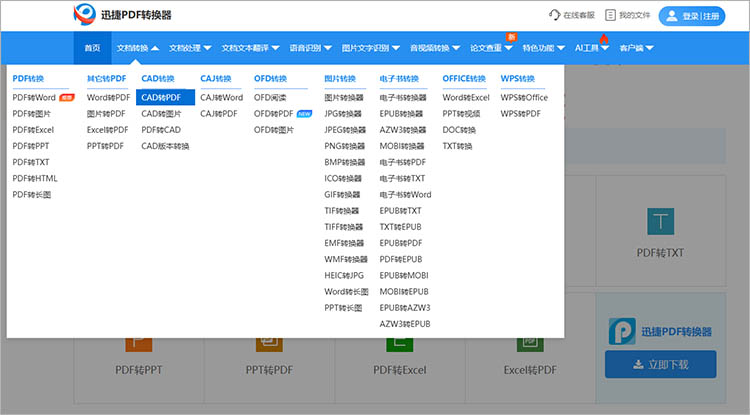The image size is (750, 415).
Task: Click the new badge on OFD转PDF
Action: pos(304,114)
